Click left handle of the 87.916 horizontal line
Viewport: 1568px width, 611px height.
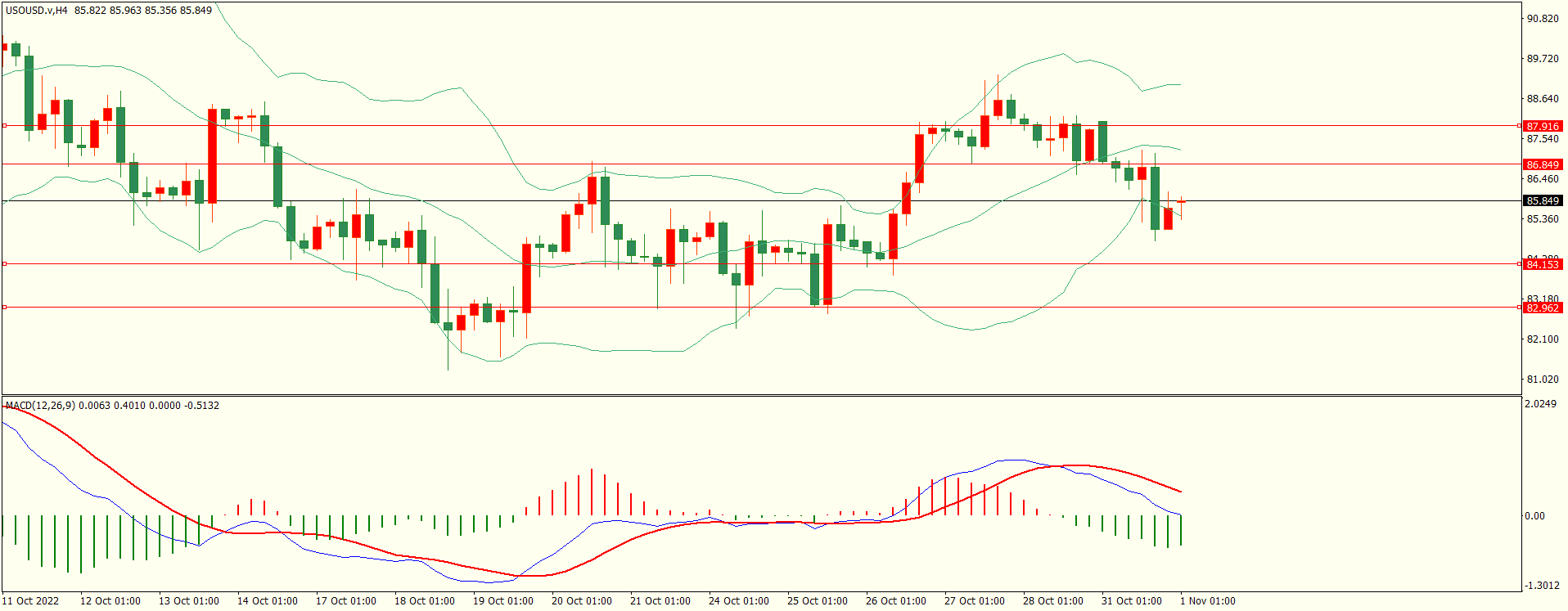(5, 126)
